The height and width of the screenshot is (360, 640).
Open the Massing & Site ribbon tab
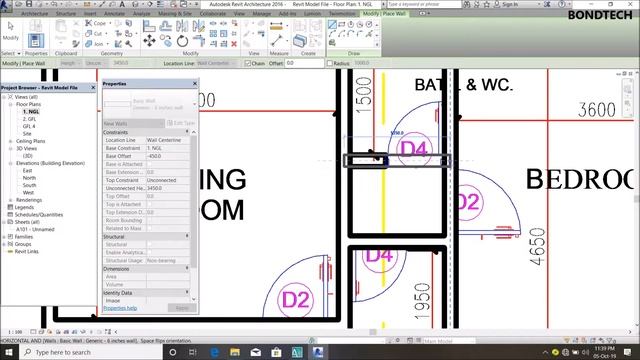point(175,13)
